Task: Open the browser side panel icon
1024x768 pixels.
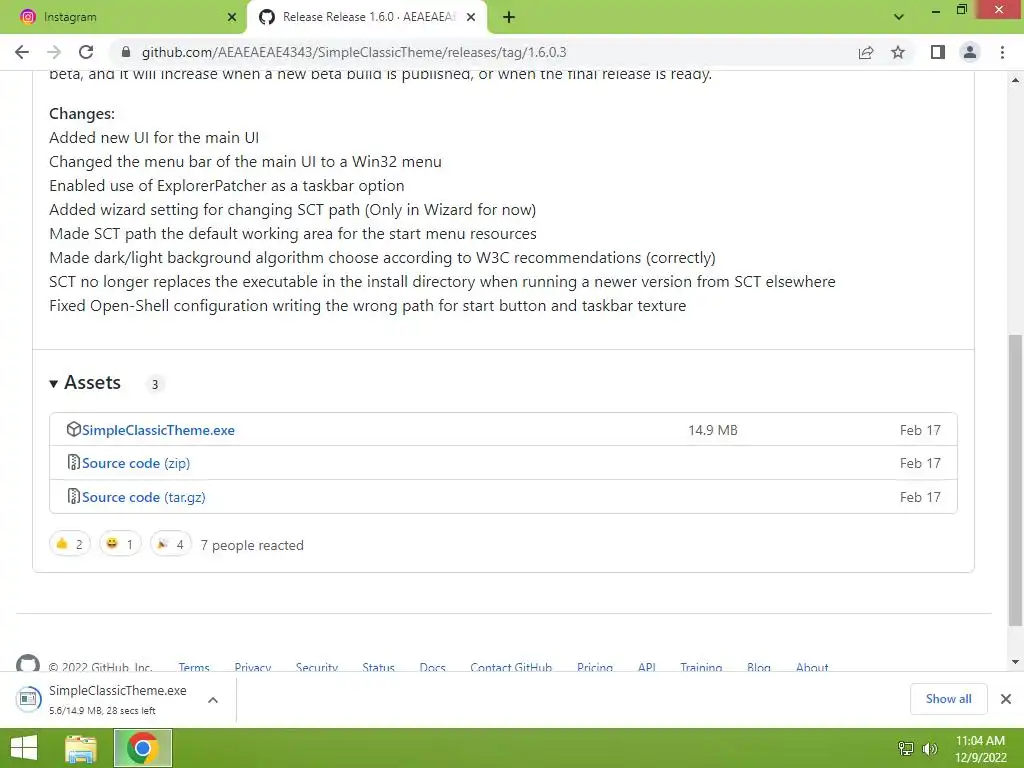Action: [x=938, y=52]
